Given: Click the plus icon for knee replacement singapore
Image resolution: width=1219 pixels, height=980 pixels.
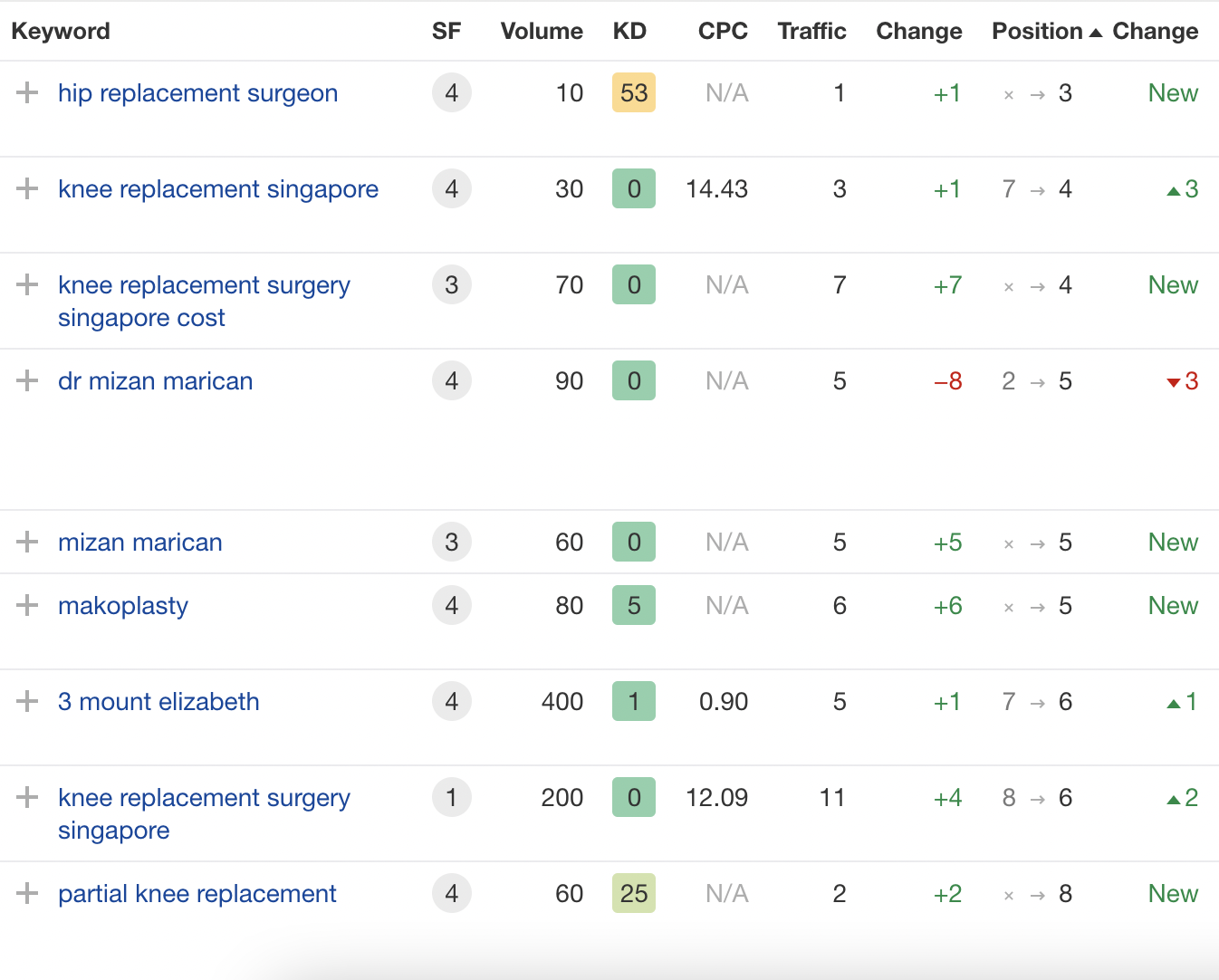Looking at the screenshot, I should pyautogui.click(x=27, y=188).
